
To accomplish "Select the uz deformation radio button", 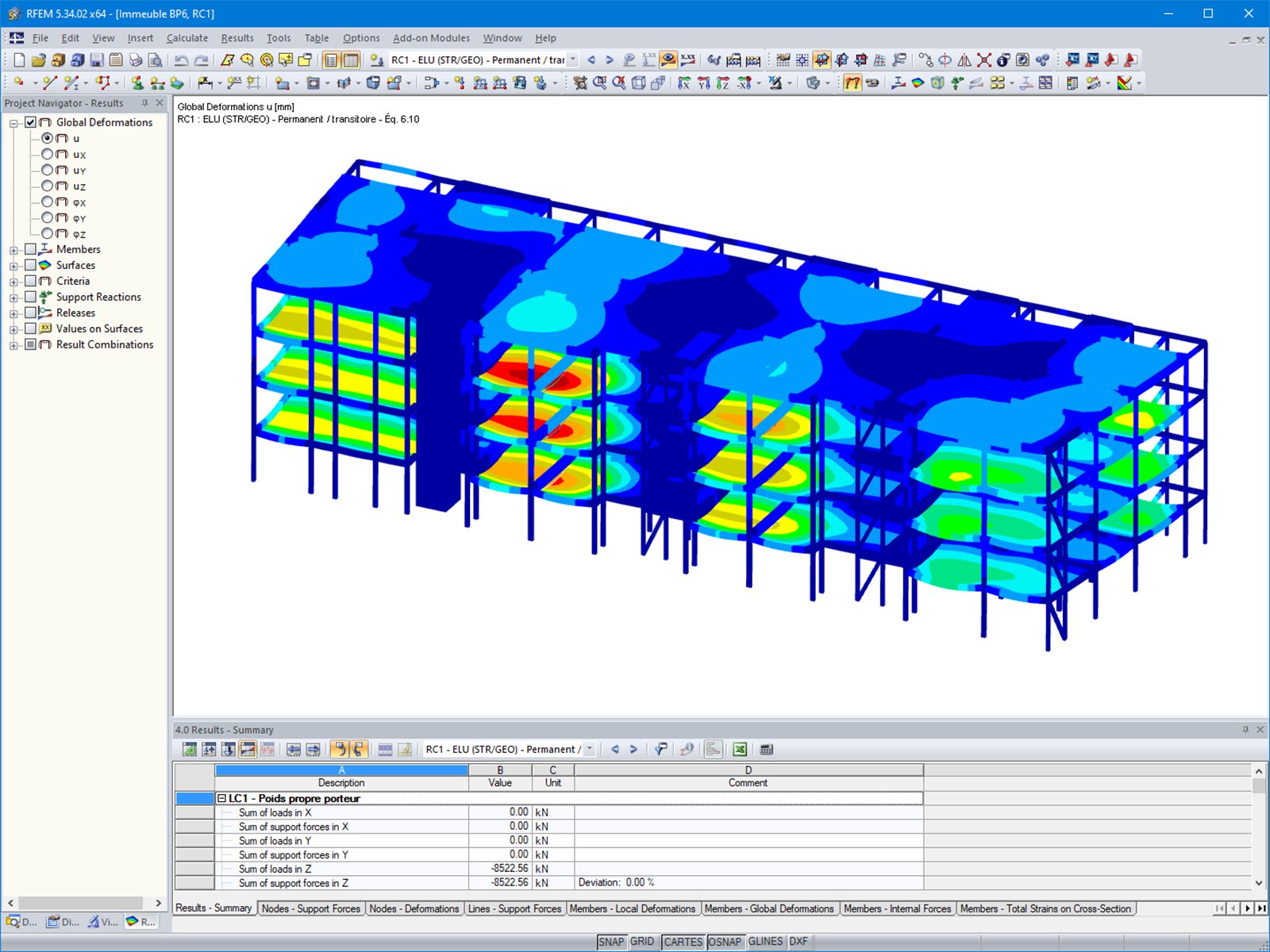I will [x=48, y=186].
